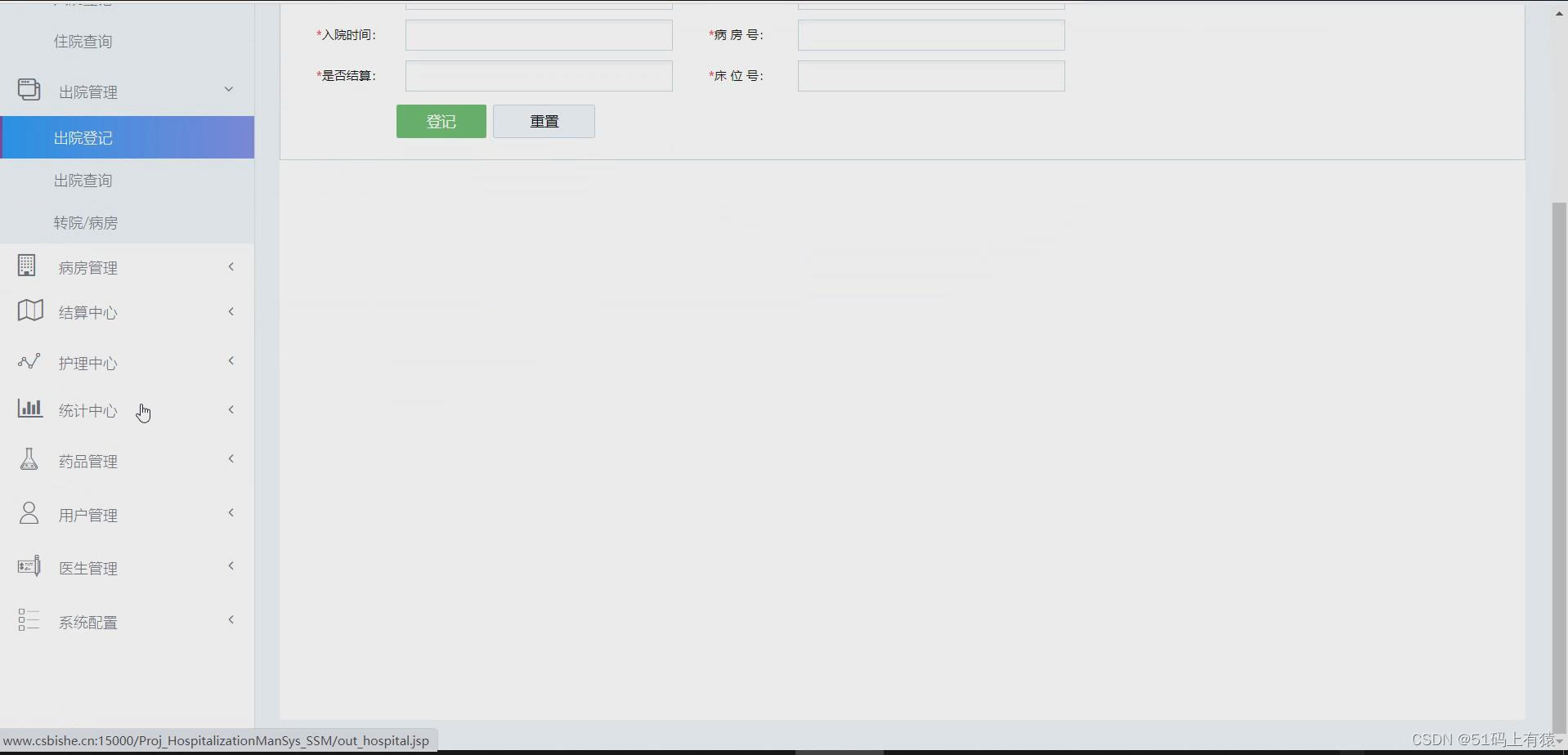1568x755 pixels.
Task: Click the 是否结算 field label
Action: pos(347,76)
